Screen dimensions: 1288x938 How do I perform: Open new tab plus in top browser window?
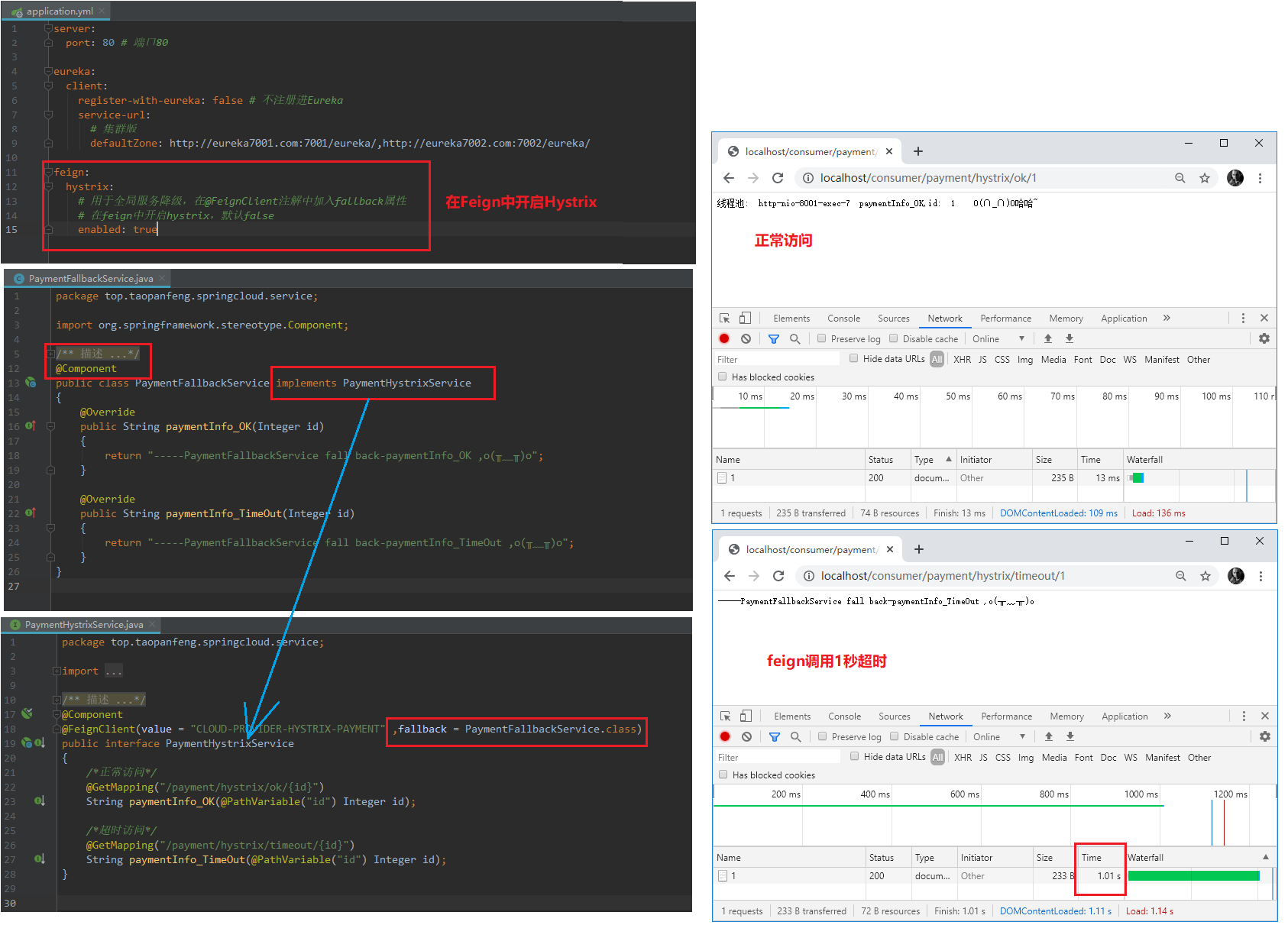[918, 151]
